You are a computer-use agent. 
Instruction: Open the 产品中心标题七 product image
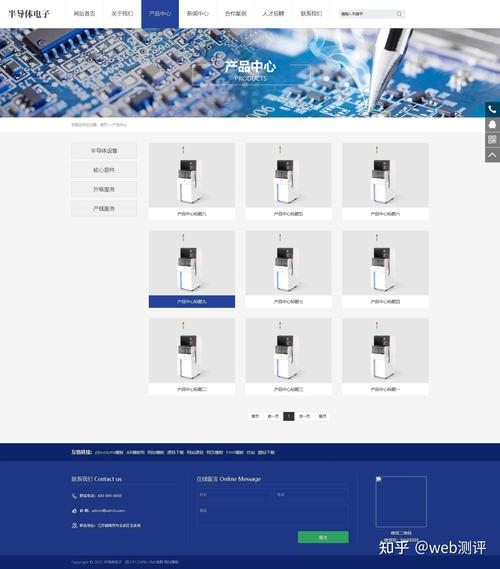[288, 263]
